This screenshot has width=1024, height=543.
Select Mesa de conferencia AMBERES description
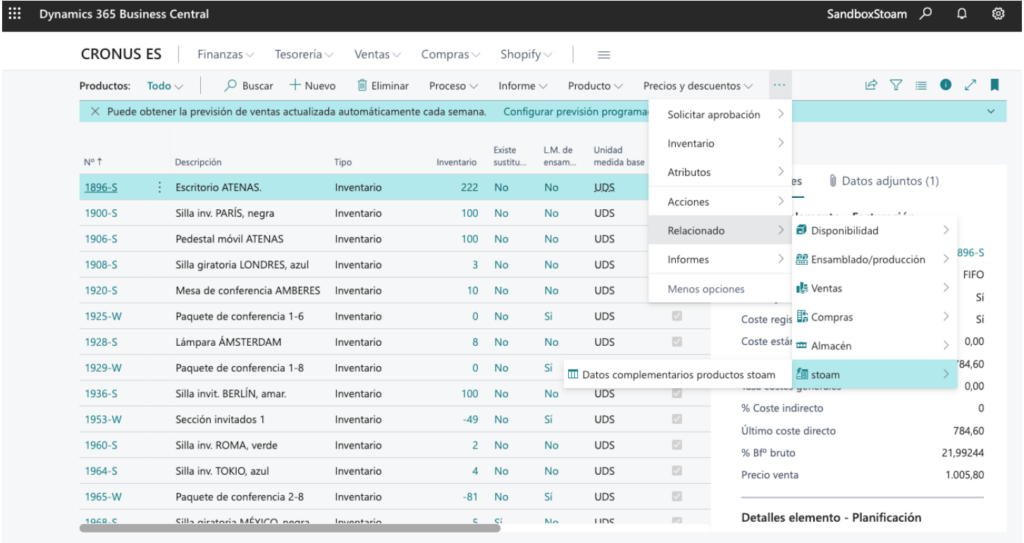[248, 291]
